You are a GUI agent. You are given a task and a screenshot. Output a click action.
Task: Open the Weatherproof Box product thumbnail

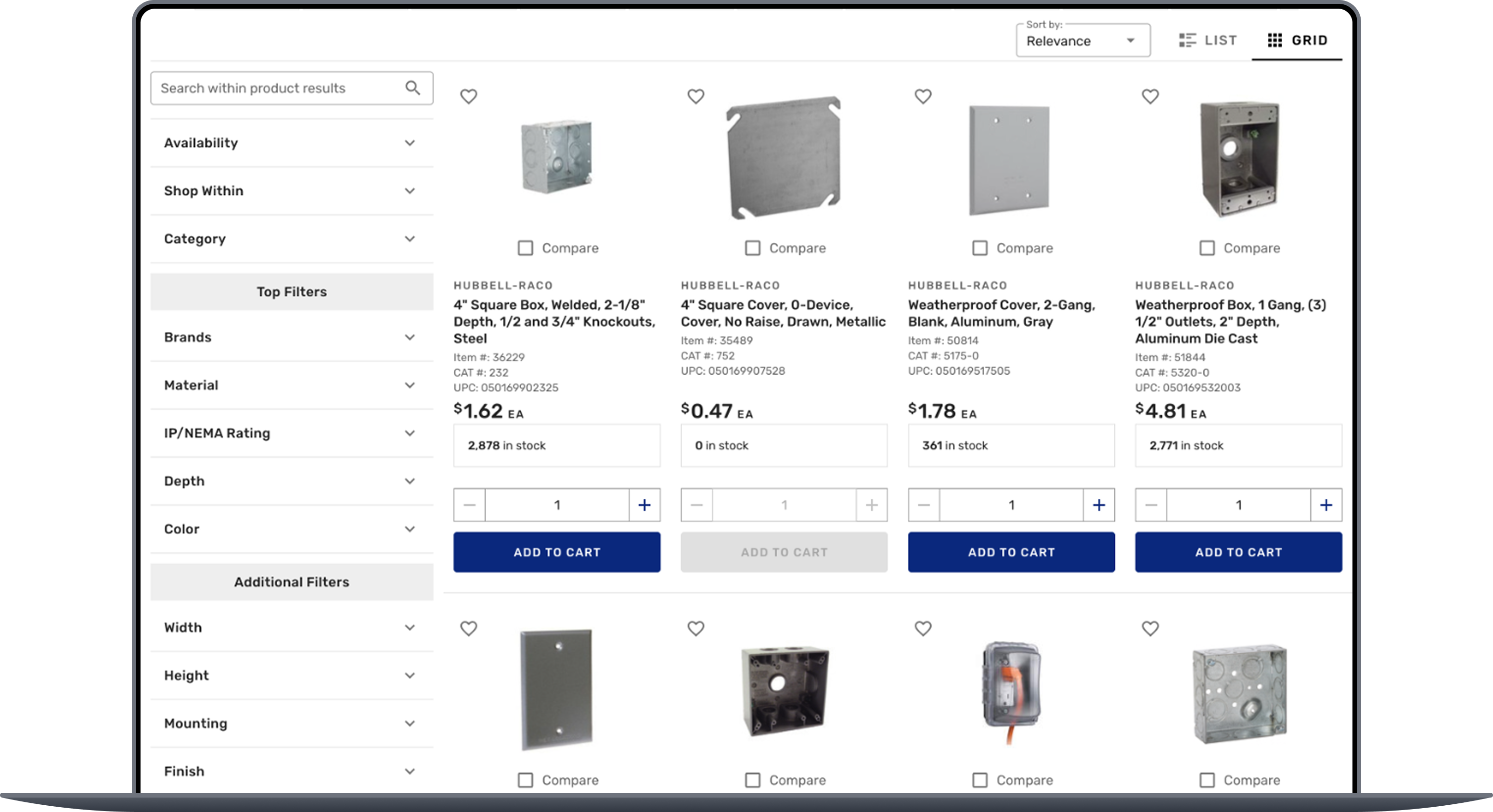pyautogui.click(x=1239, y=159)
